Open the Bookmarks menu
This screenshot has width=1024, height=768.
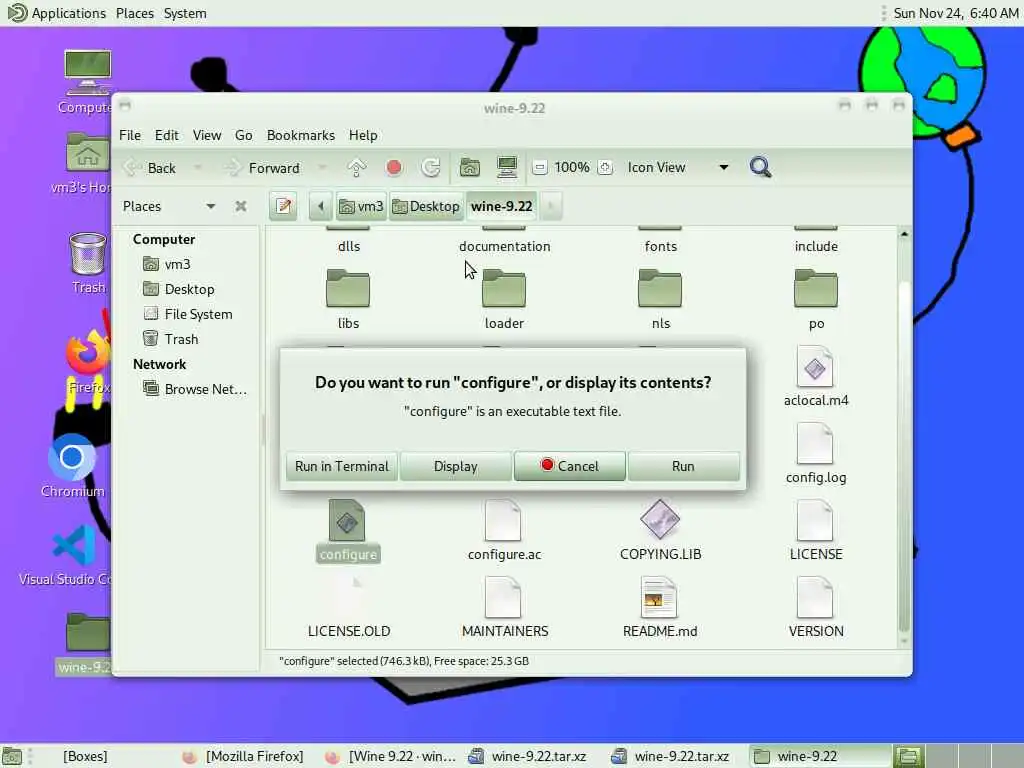click(300, 135)
